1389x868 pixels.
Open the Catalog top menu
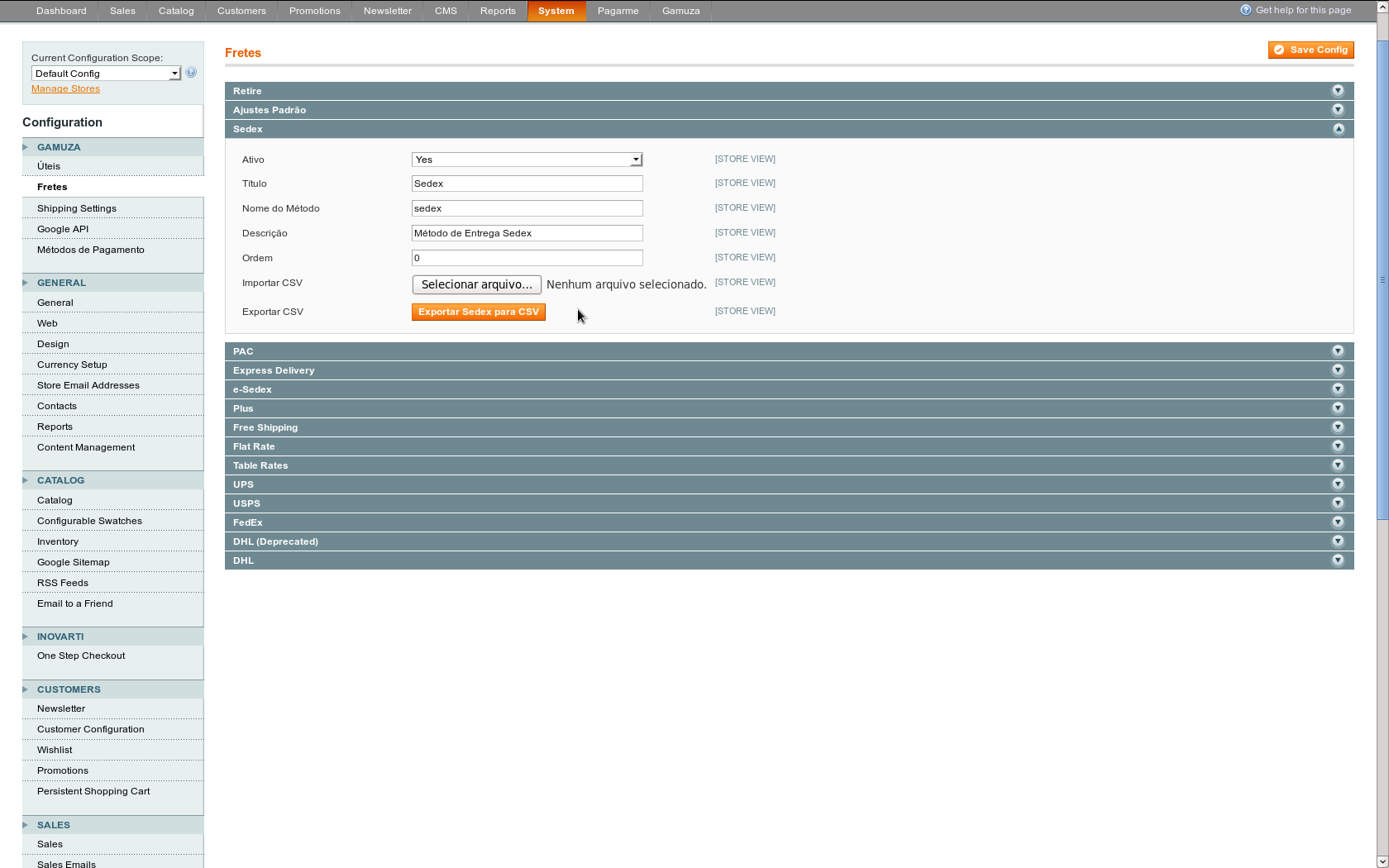click(x=176, y=11)
